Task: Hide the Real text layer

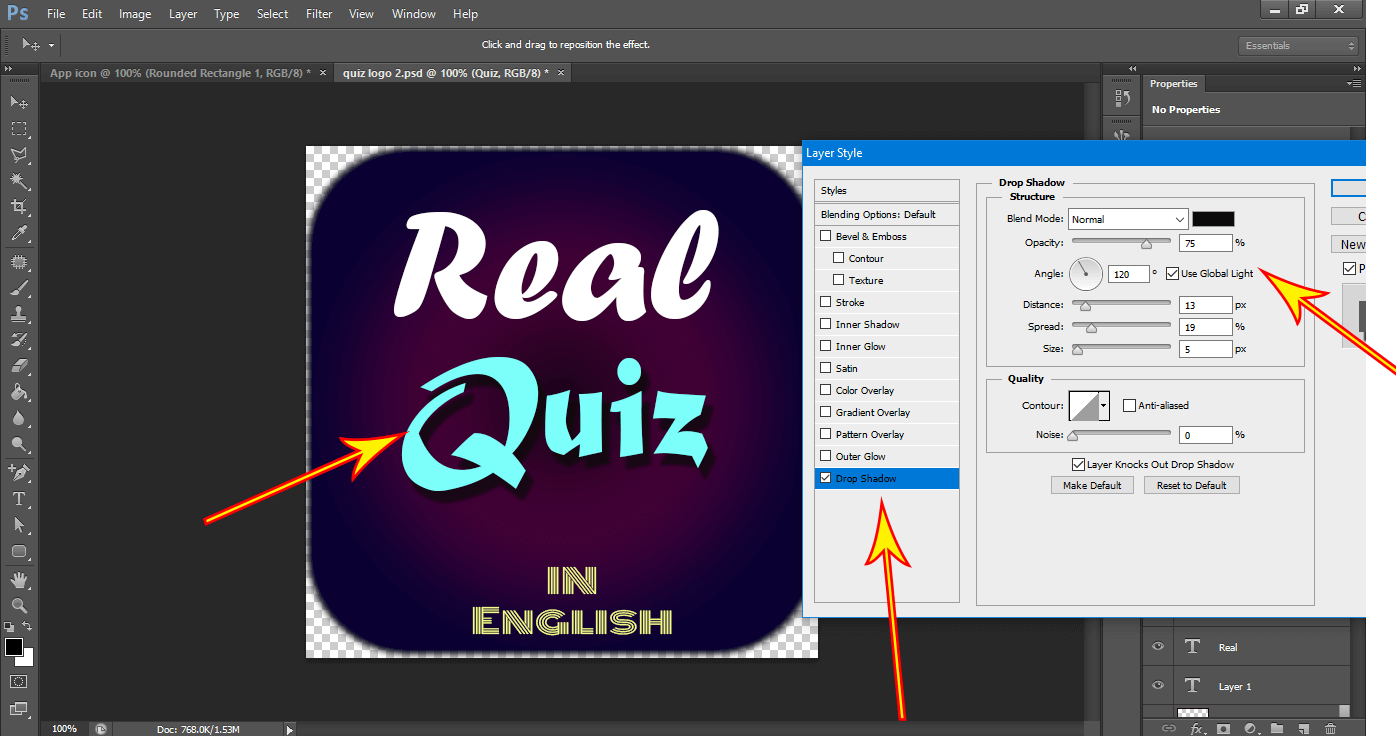Action: pyautogui.click(x=1158, y=647)
